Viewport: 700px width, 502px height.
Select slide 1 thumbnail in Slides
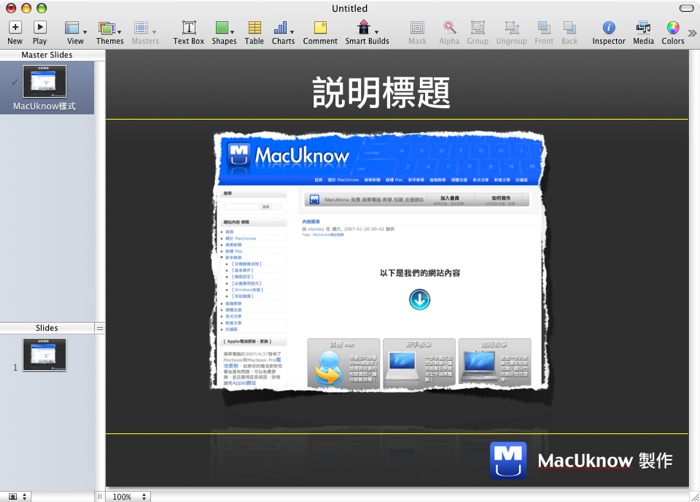(45, 355)
